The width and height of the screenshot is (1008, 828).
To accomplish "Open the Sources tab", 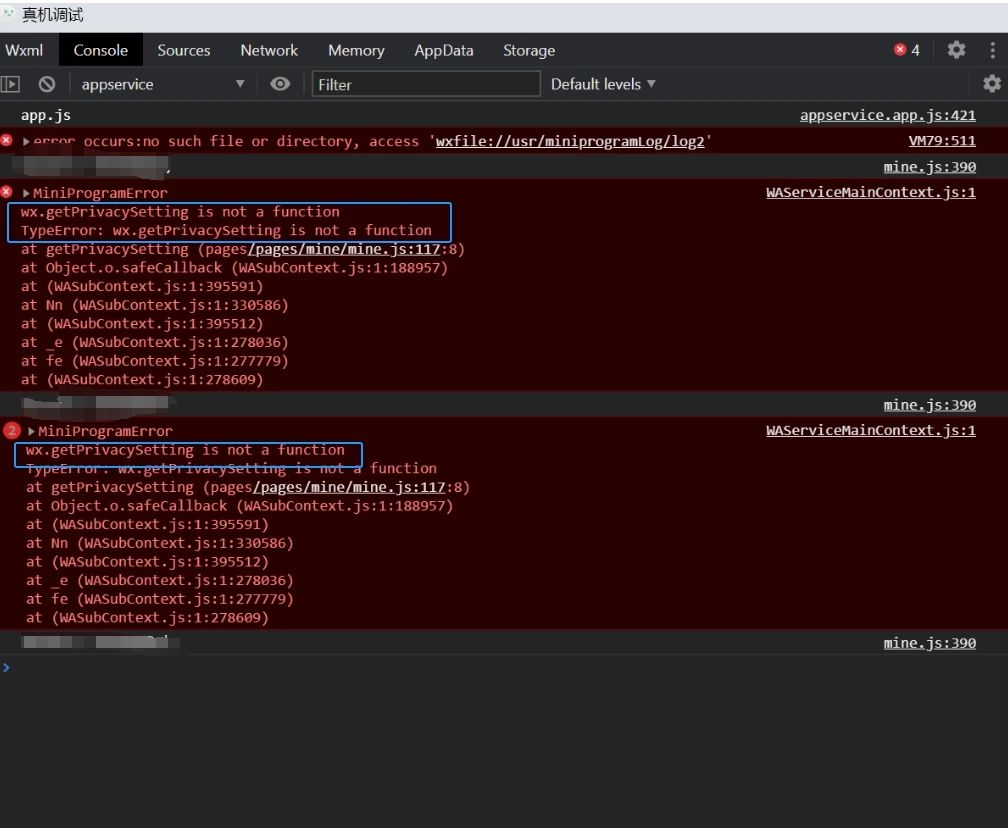I will pyautogui.click(x=184, y=50).
